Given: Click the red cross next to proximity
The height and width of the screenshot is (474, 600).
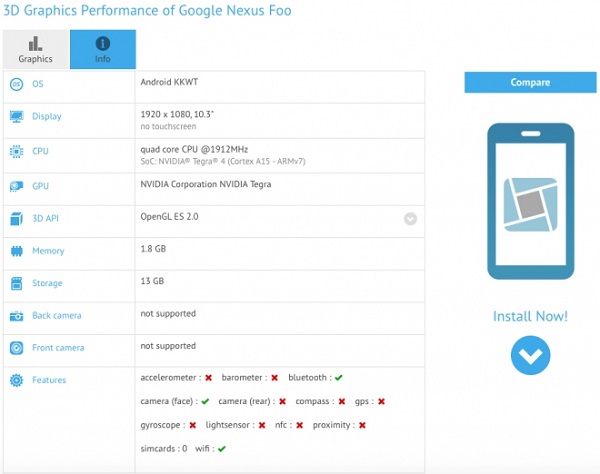Looking at the screenshot, I should coord(362,425).
